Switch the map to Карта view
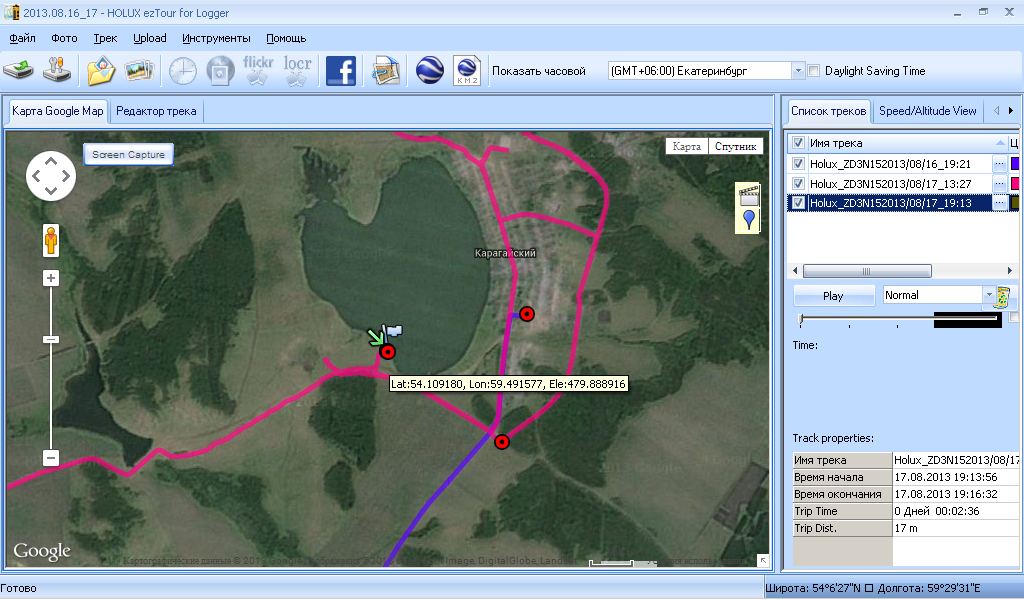The image size is (1024, 600). pyautogui.click(x=686, y=146)
